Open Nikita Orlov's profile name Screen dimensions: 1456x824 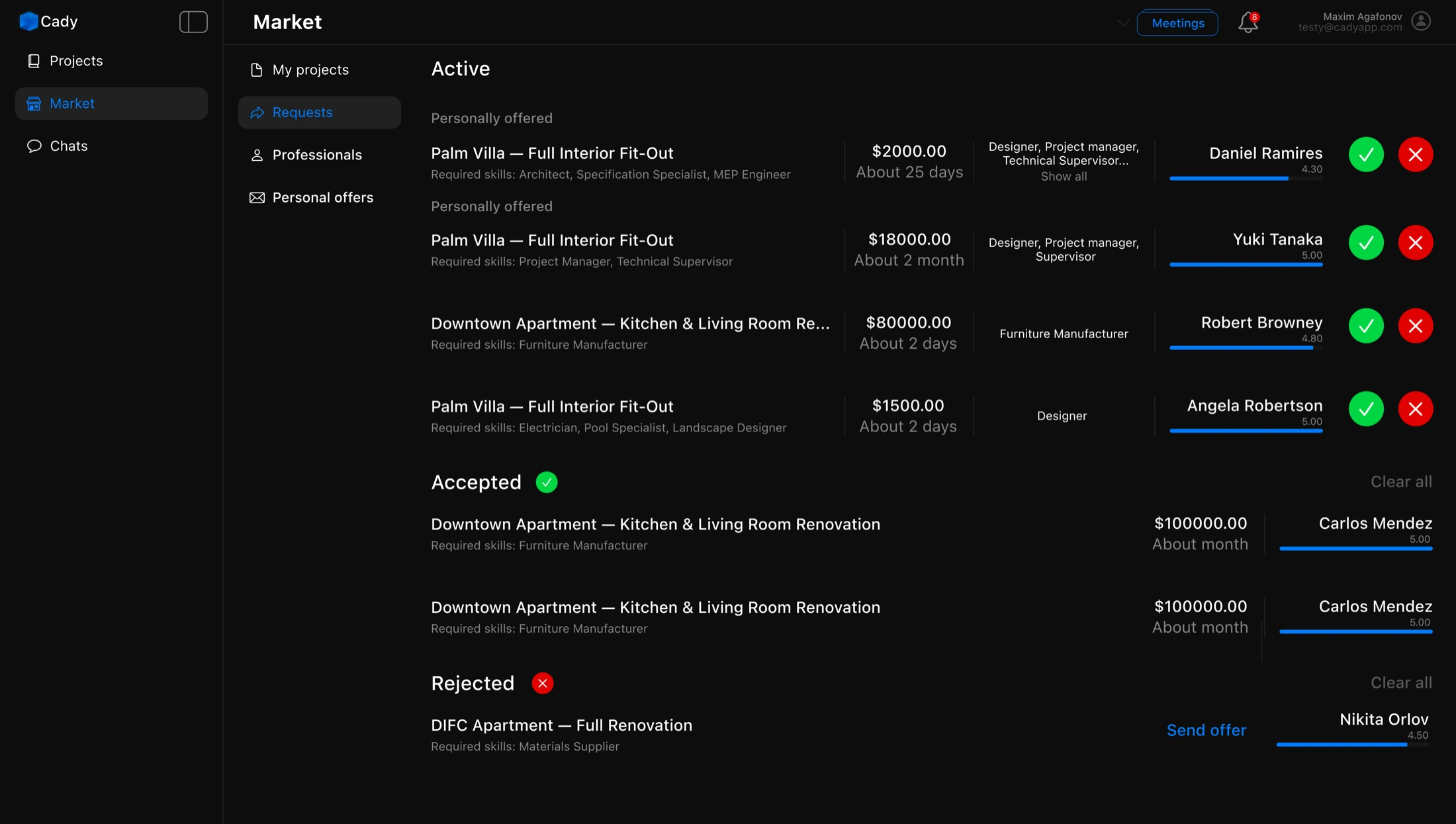pos(1384,719)
